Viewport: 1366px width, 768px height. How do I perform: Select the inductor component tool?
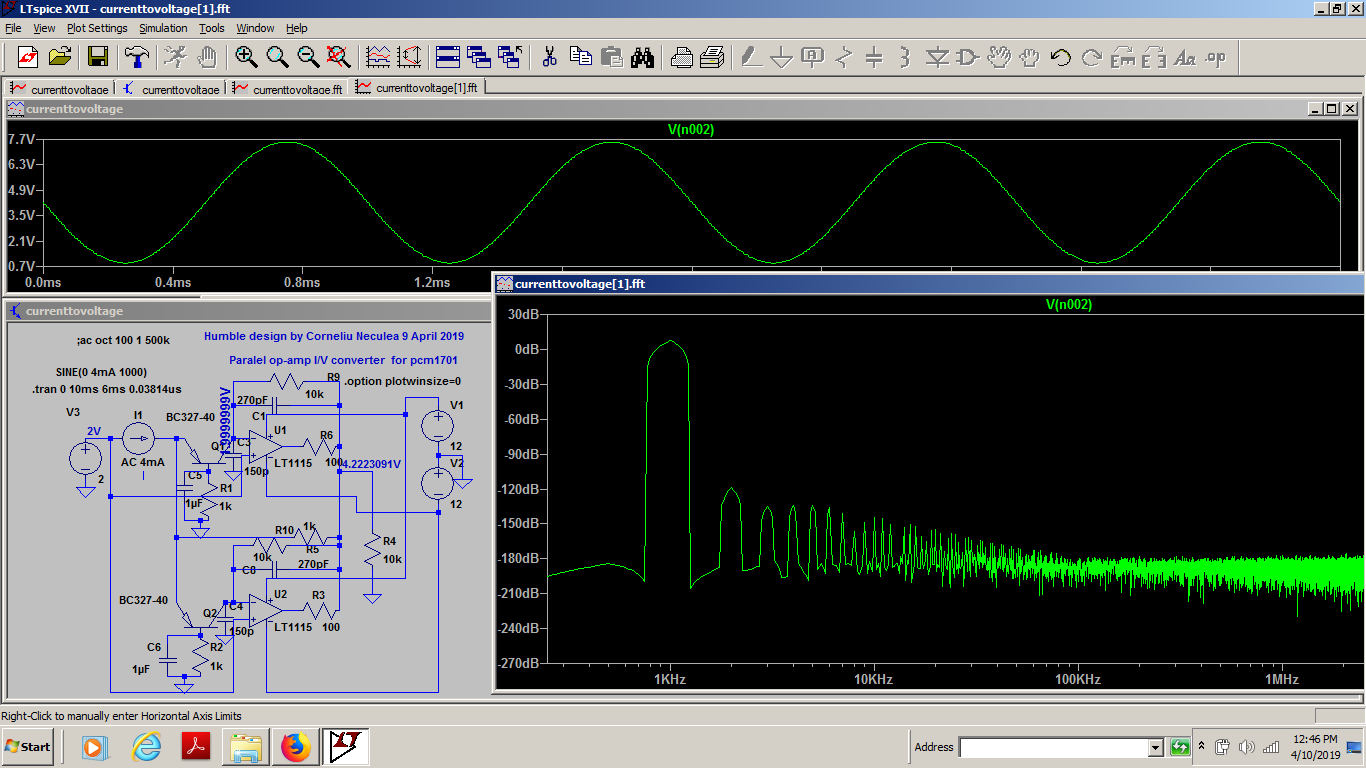(905, 56)
